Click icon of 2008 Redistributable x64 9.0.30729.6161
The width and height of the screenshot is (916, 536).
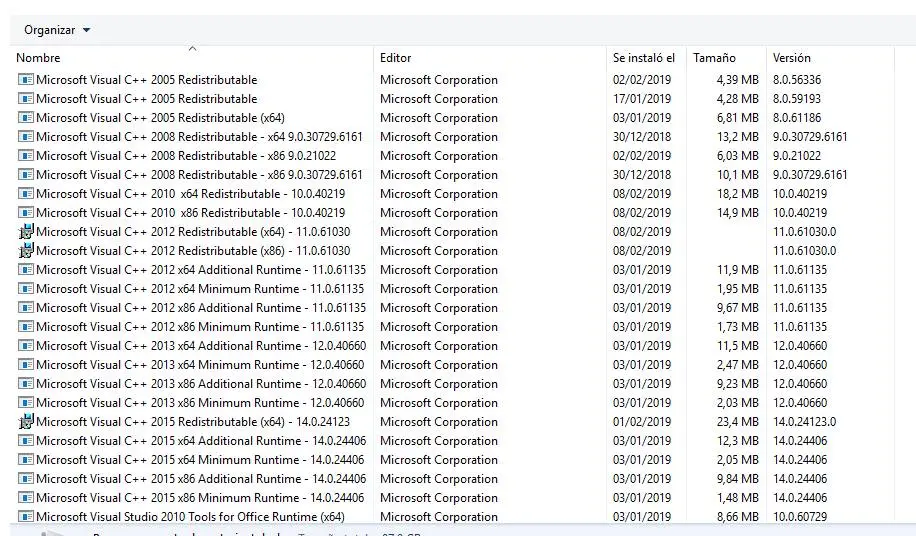[26, 137]
